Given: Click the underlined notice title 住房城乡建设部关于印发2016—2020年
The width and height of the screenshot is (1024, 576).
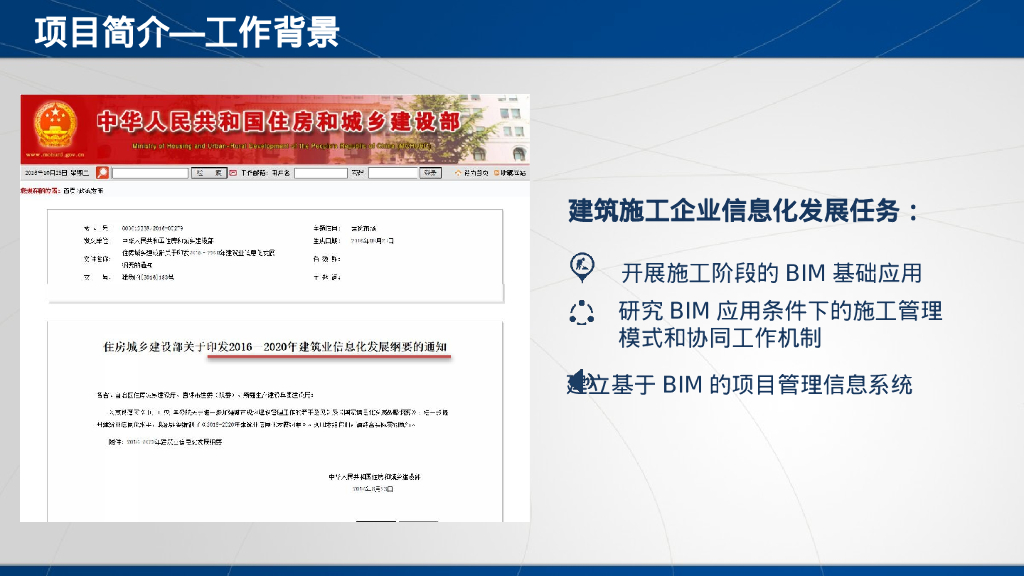Looking at the screenshot, I should (x=275, y=347).
